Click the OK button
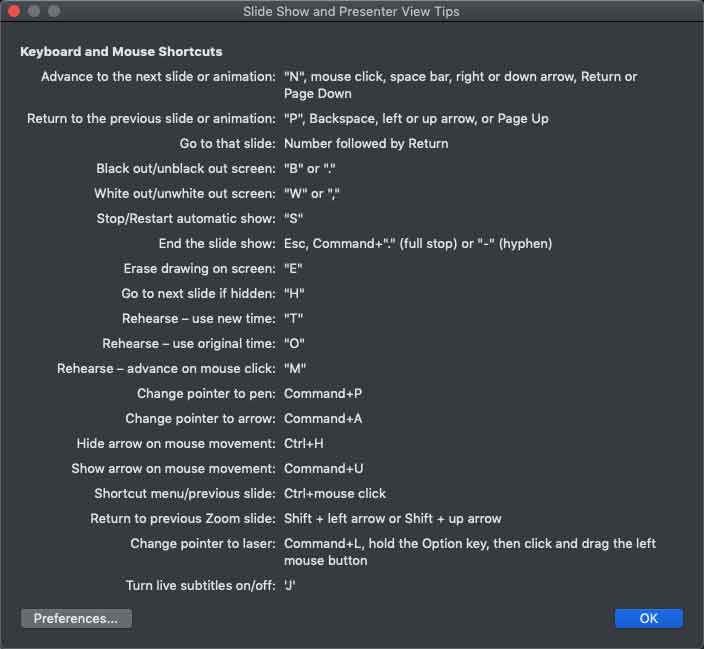Screen dimensions: 704x649 coord(648,618)
